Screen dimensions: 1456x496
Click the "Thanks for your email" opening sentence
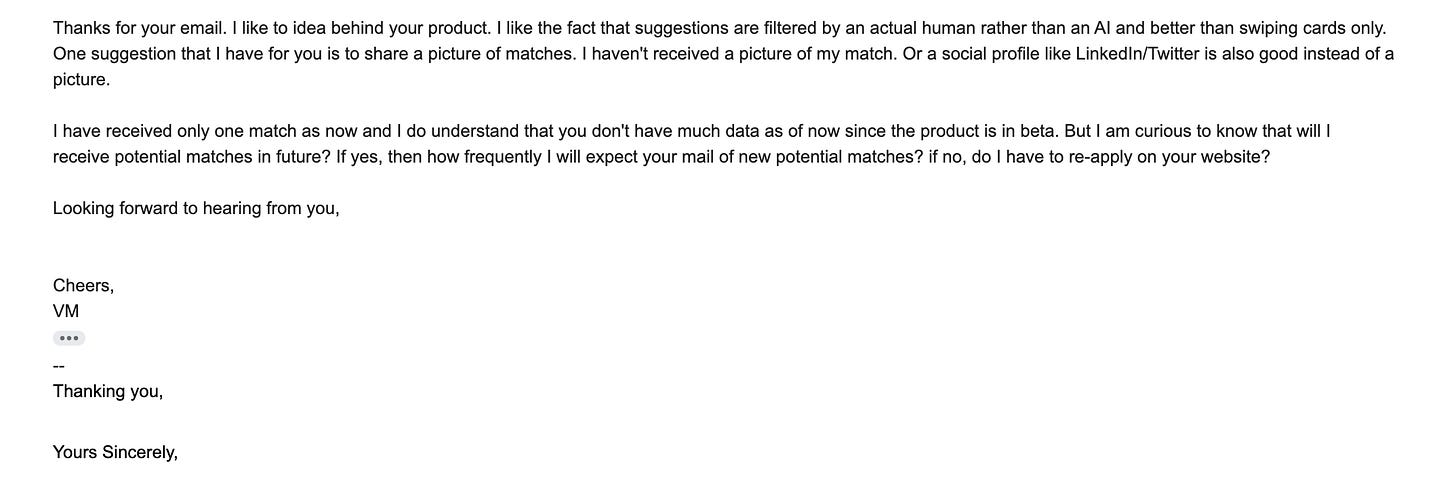click(x=139, y=28)
